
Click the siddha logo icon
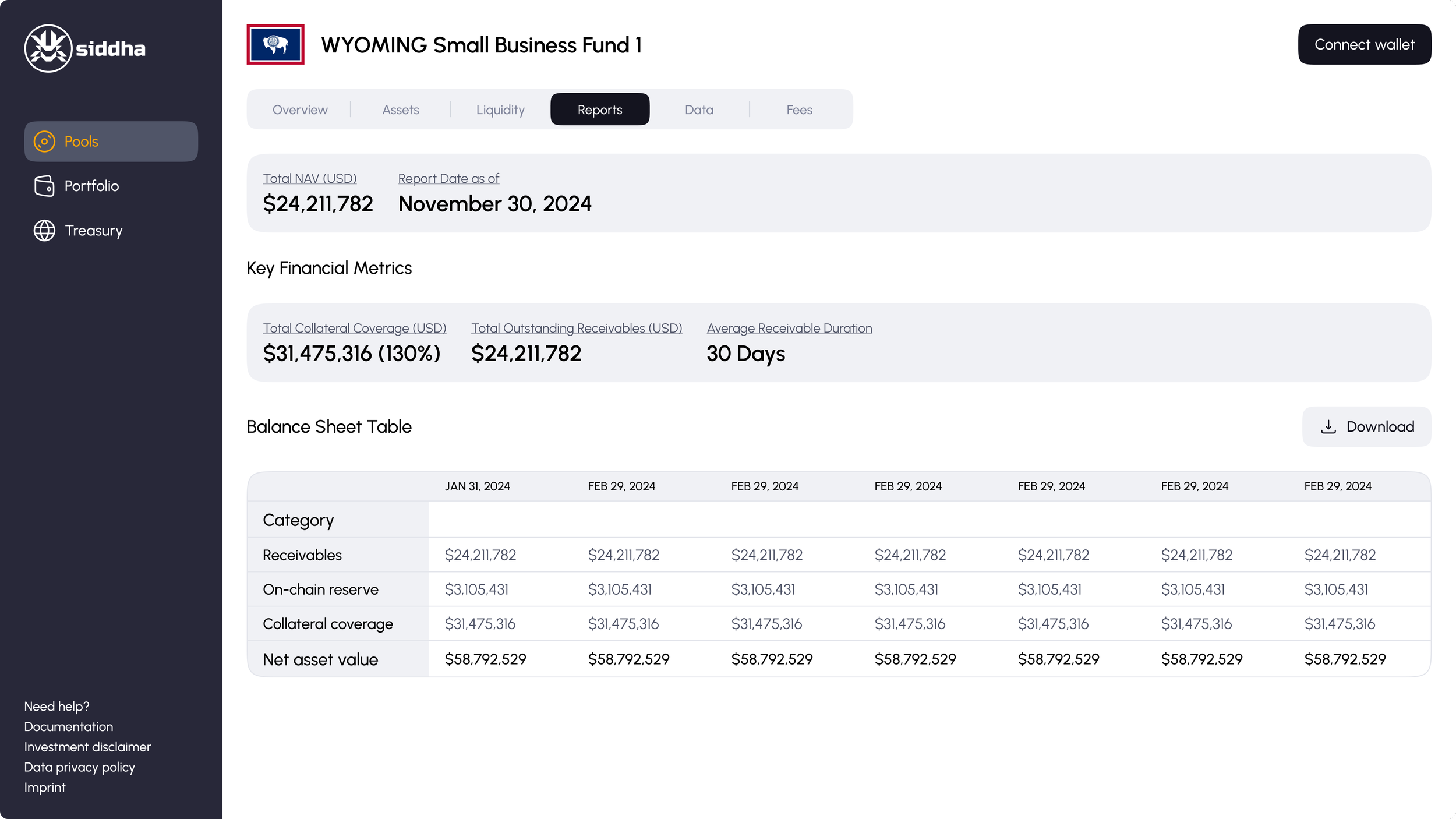pos(48,48)
